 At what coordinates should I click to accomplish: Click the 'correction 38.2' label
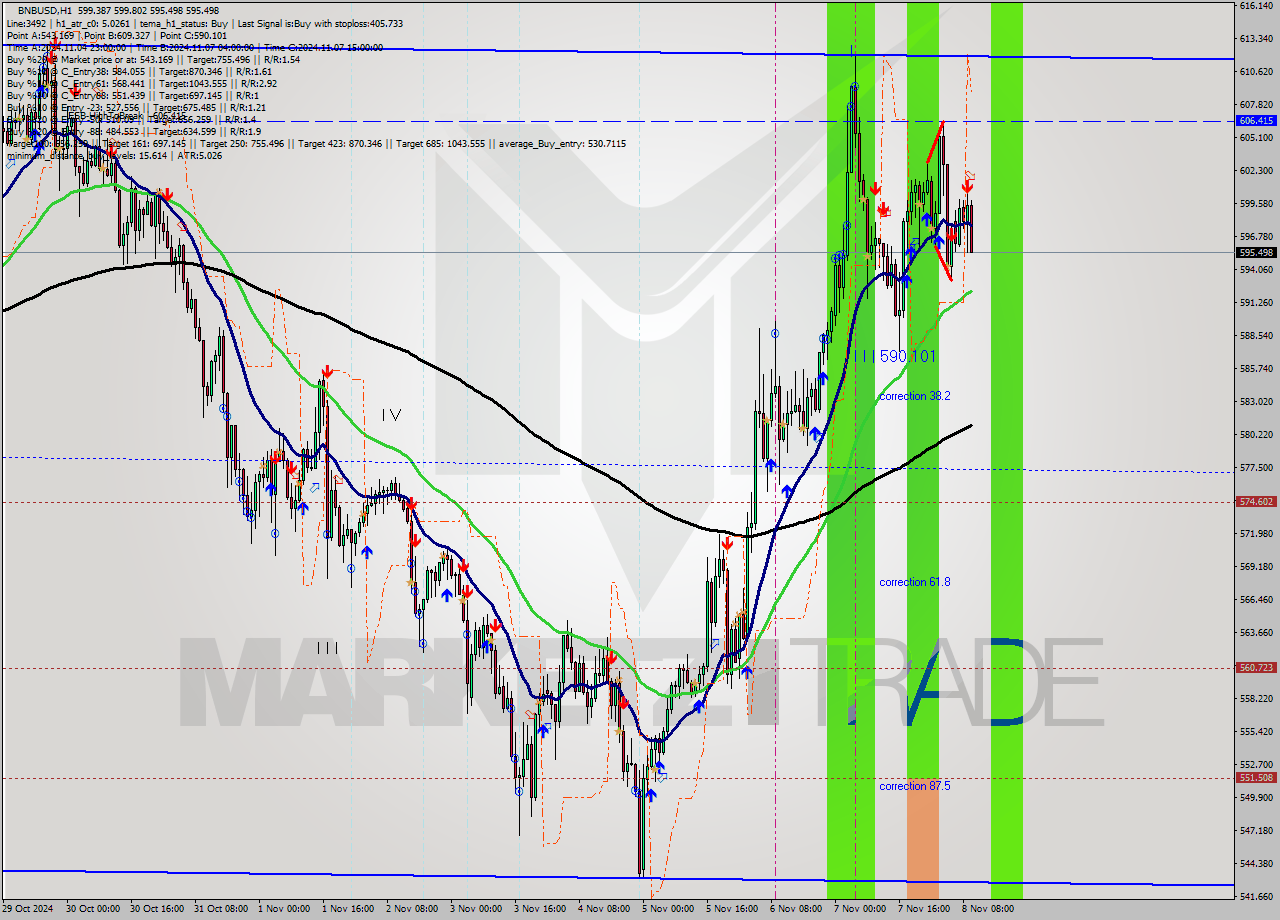[914, 396]
